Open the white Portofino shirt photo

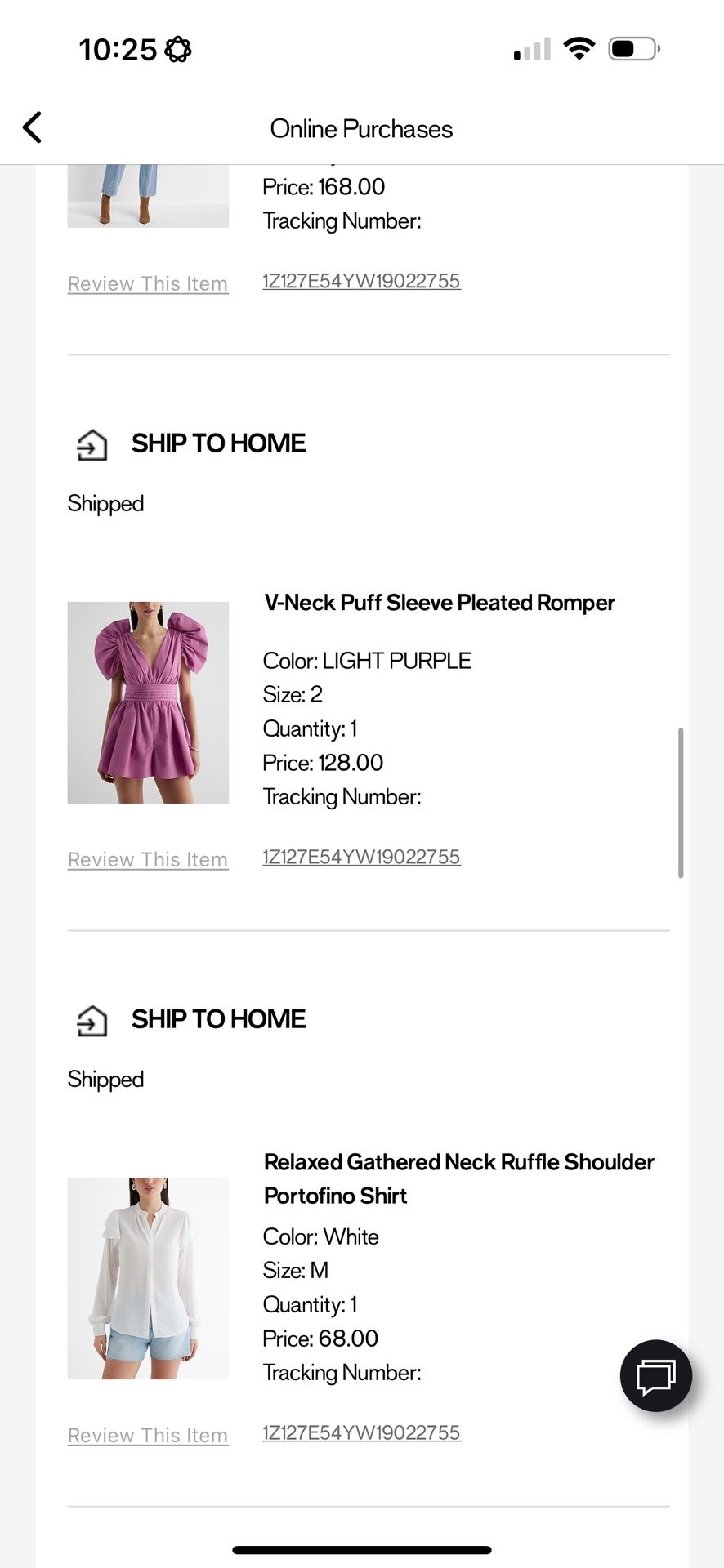(148, 1278)
